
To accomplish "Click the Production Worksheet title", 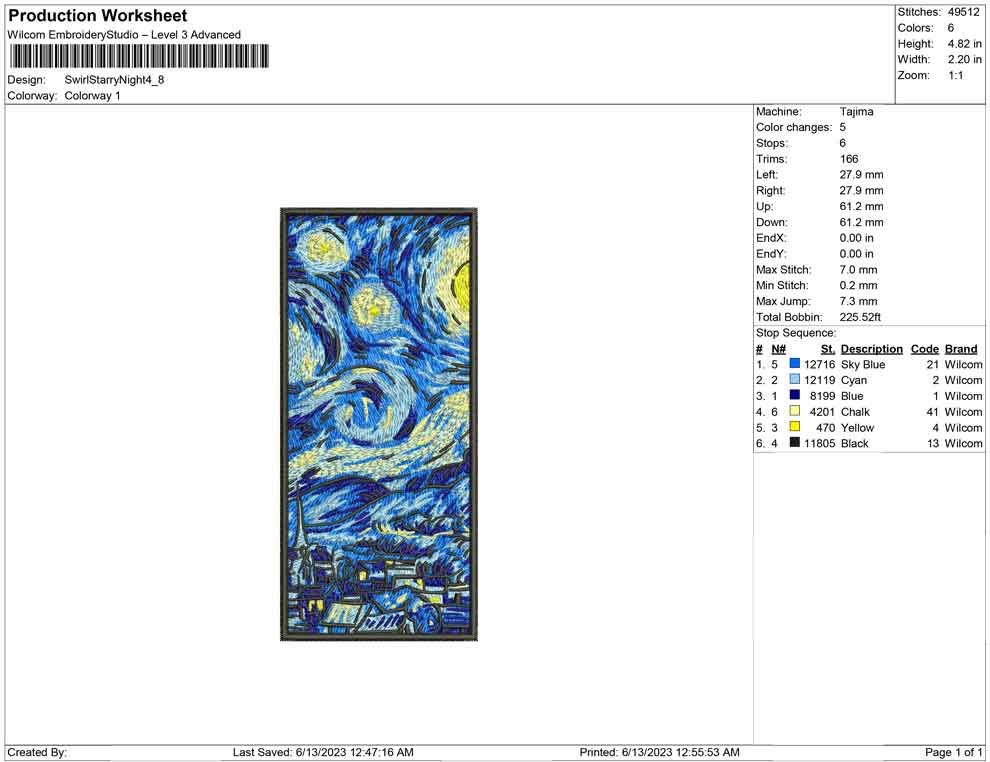I will [x=98, y=16].
